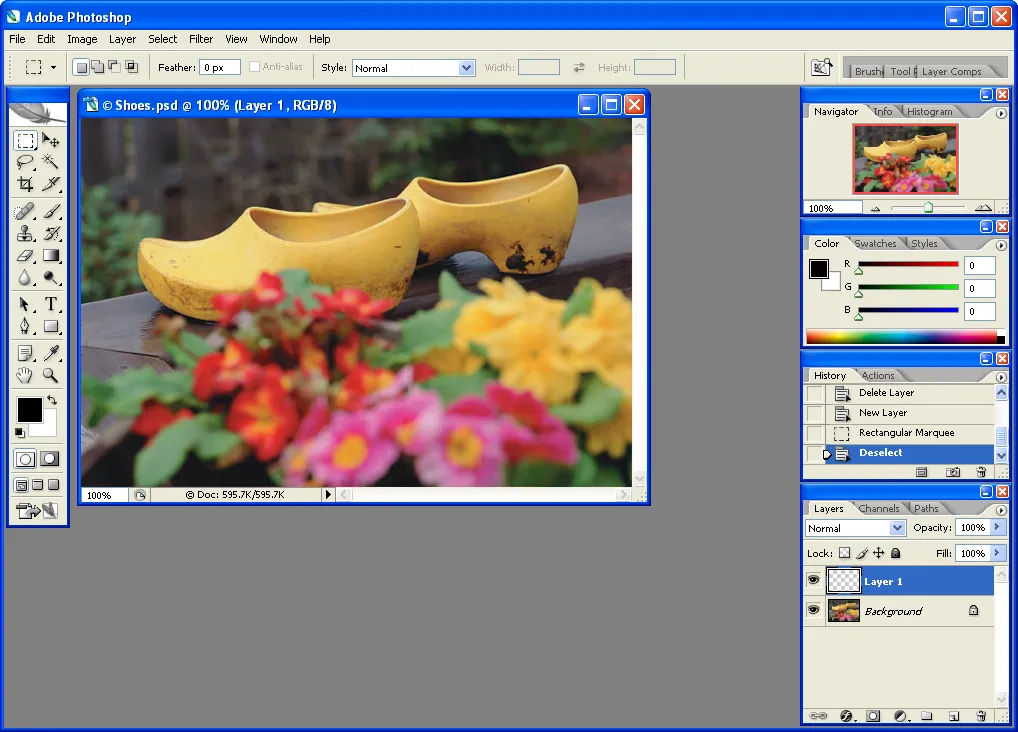Image resolution: width=1018 pixels, height=732 pixels.
Task: Click the Hand tool
Action: (x=25, y=375)
